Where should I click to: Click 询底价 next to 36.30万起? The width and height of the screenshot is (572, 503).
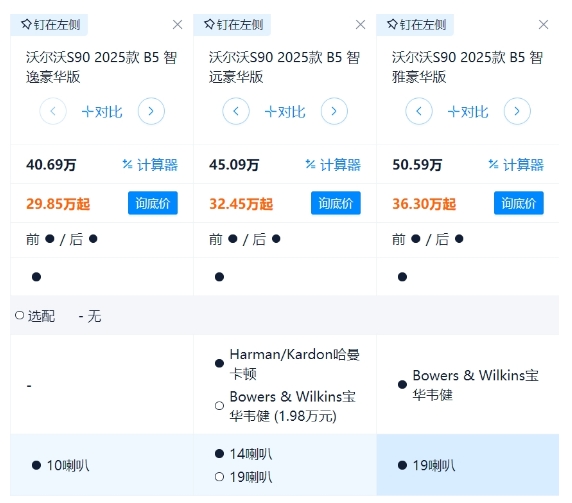(x=519, y=203)
